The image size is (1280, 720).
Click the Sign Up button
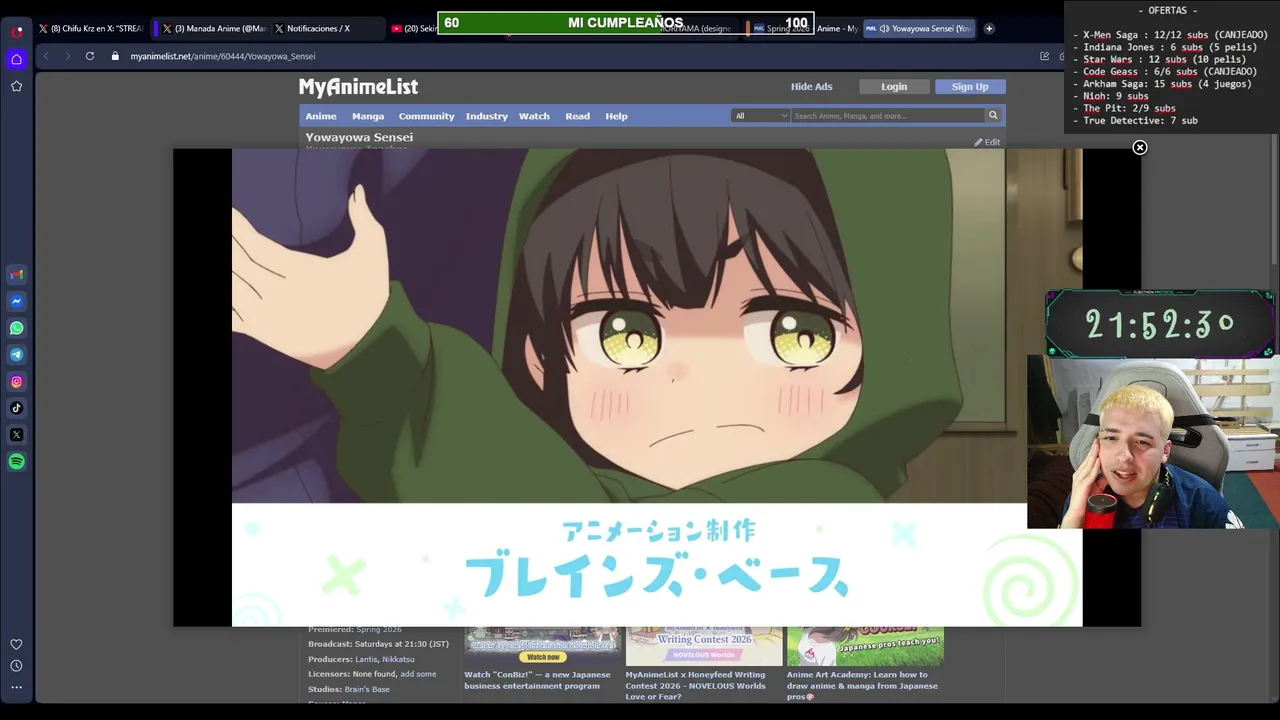tap(970, 87)
